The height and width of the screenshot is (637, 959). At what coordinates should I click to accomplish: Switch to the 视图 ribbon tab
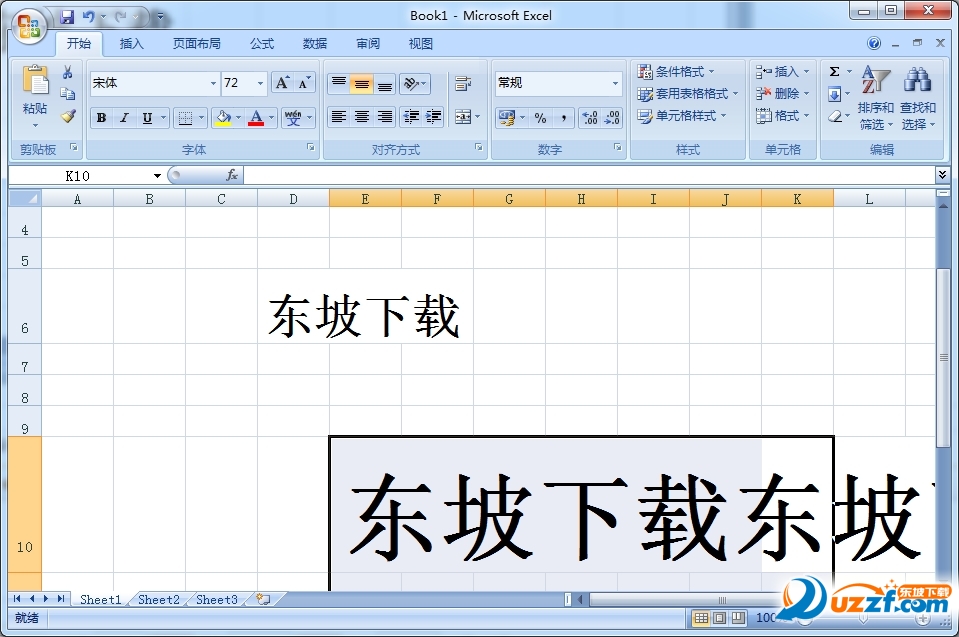tap(421, 43)
